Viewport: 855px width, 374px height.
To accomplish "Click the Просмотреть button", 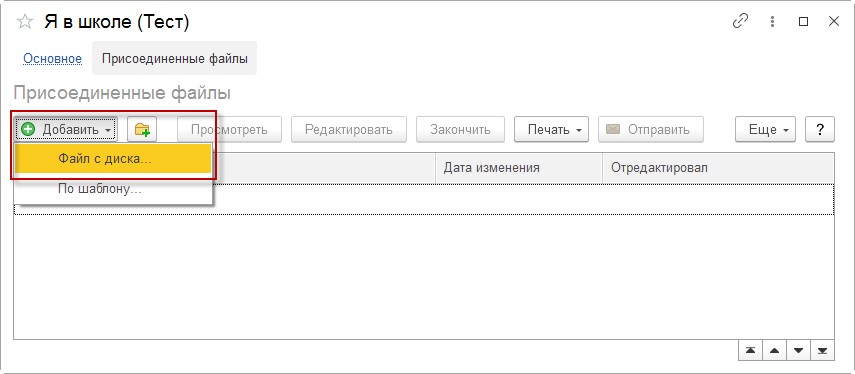I will [x=229, y=130].
